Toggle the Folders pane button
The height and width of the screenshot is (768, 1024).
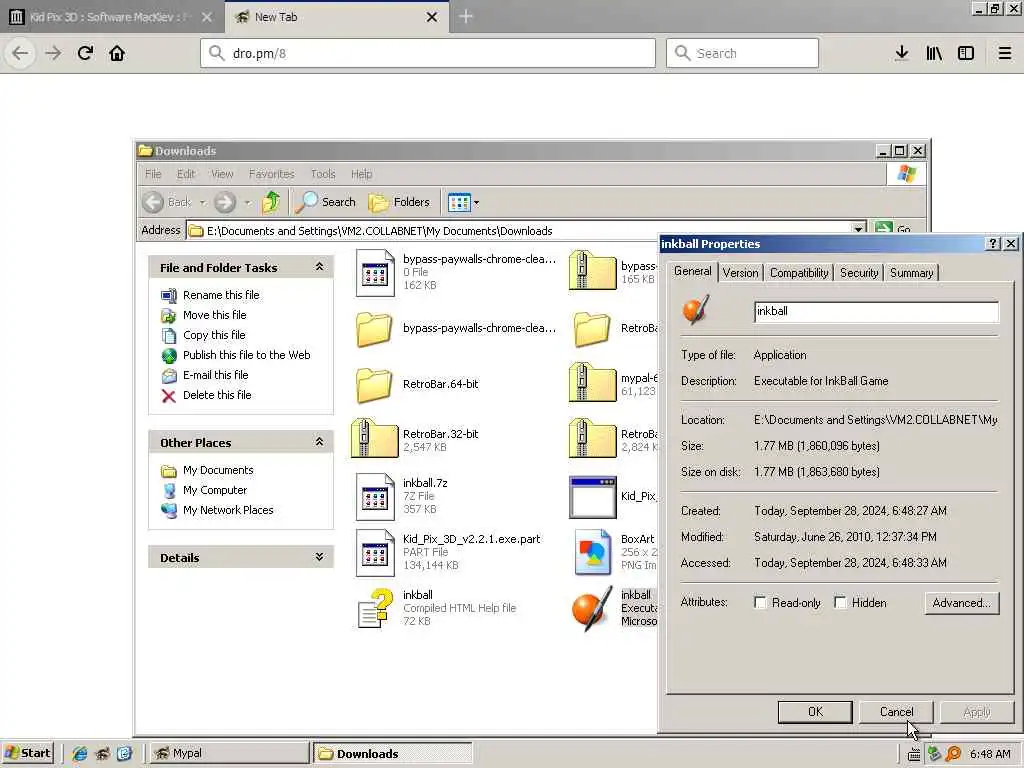[x=399, y=202]
